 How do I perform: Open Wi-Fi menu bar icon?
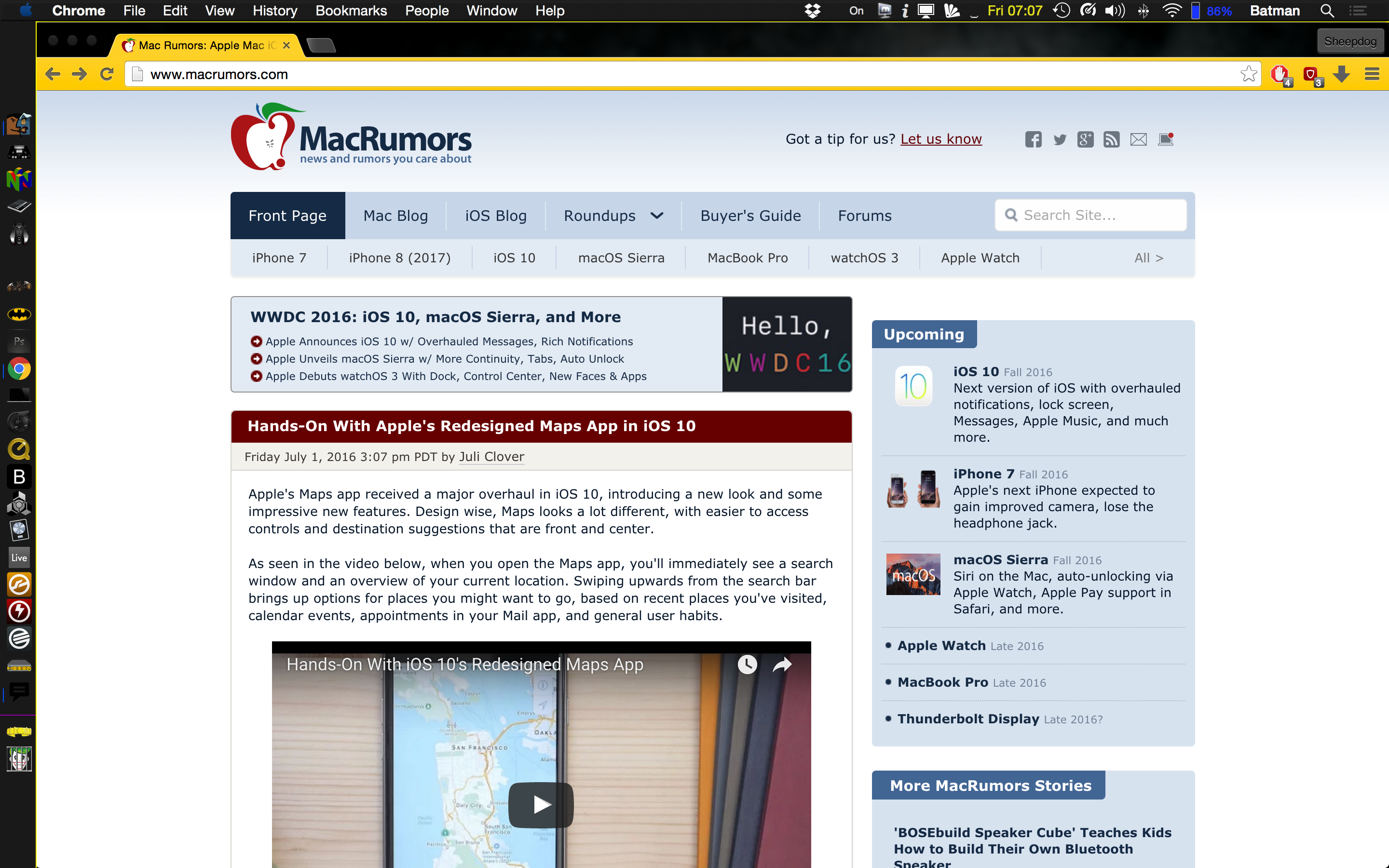pyautogui.click(x=1171, y=11)
